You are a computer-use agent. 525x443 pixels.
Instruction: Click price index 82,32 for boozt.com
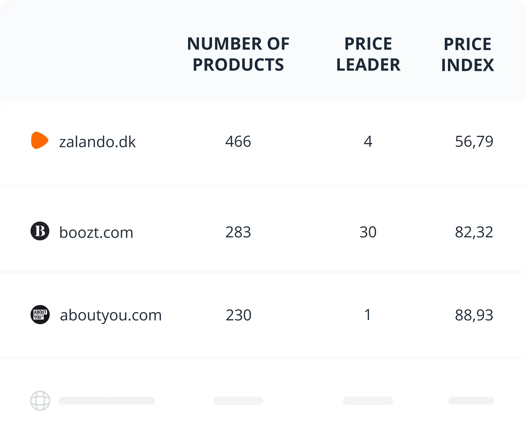474,232
